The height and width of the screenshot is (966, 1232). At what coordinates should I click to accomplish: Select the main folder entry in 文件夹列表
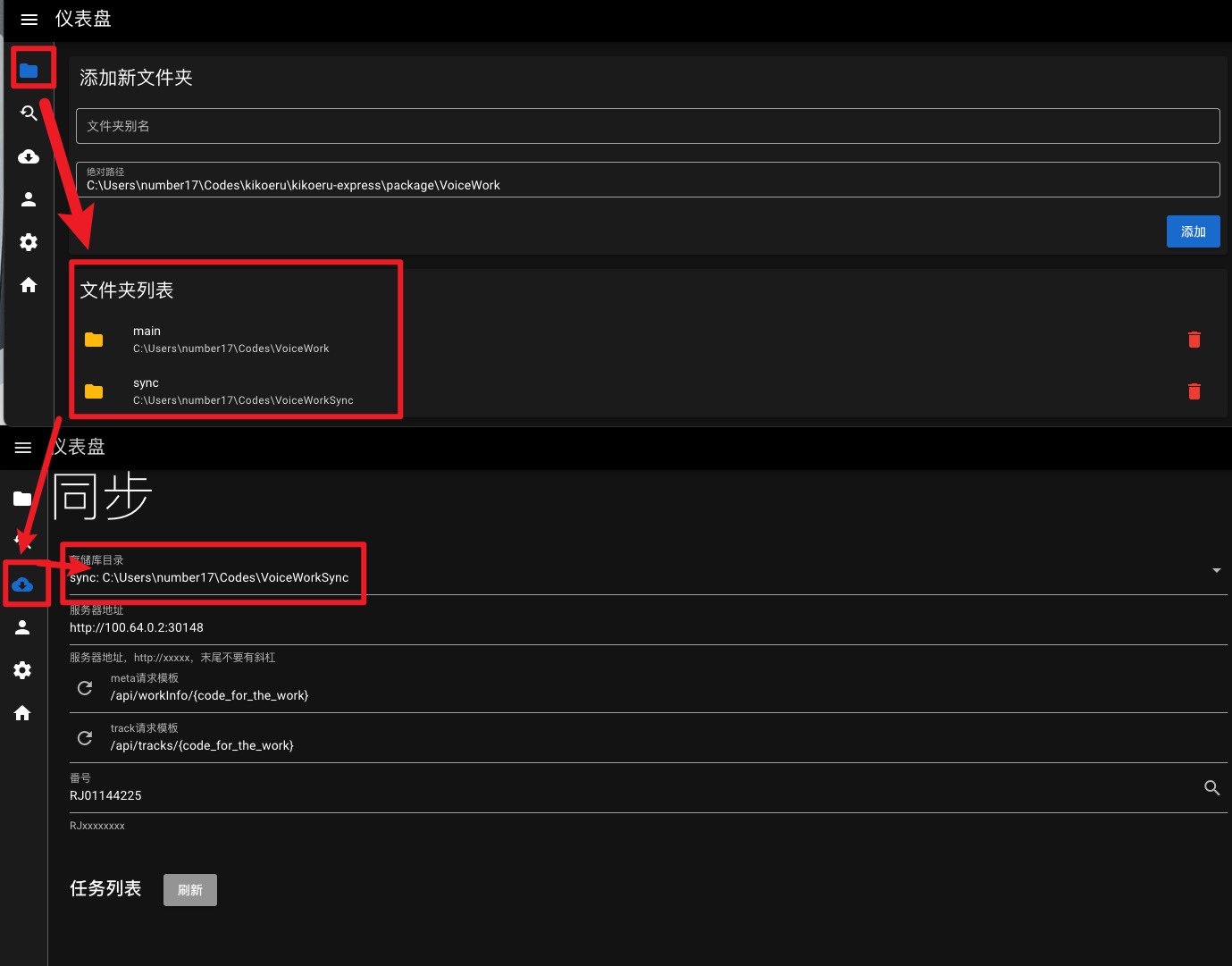click(230, 340)
